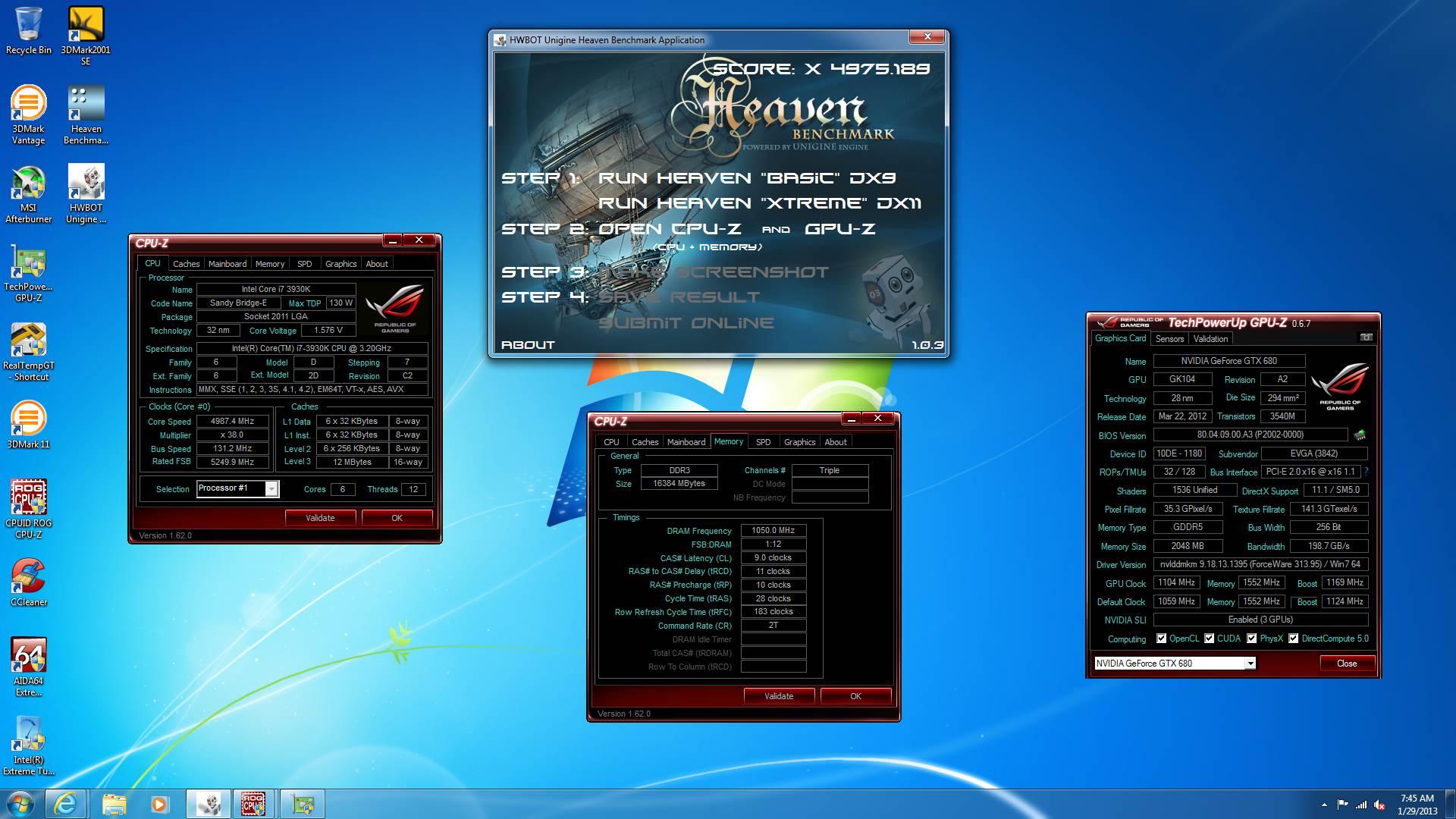Viewport: 1456px width, 819px height.
Task: Open the Sensors tab in GPU-Z
Action: [1169, 339]
